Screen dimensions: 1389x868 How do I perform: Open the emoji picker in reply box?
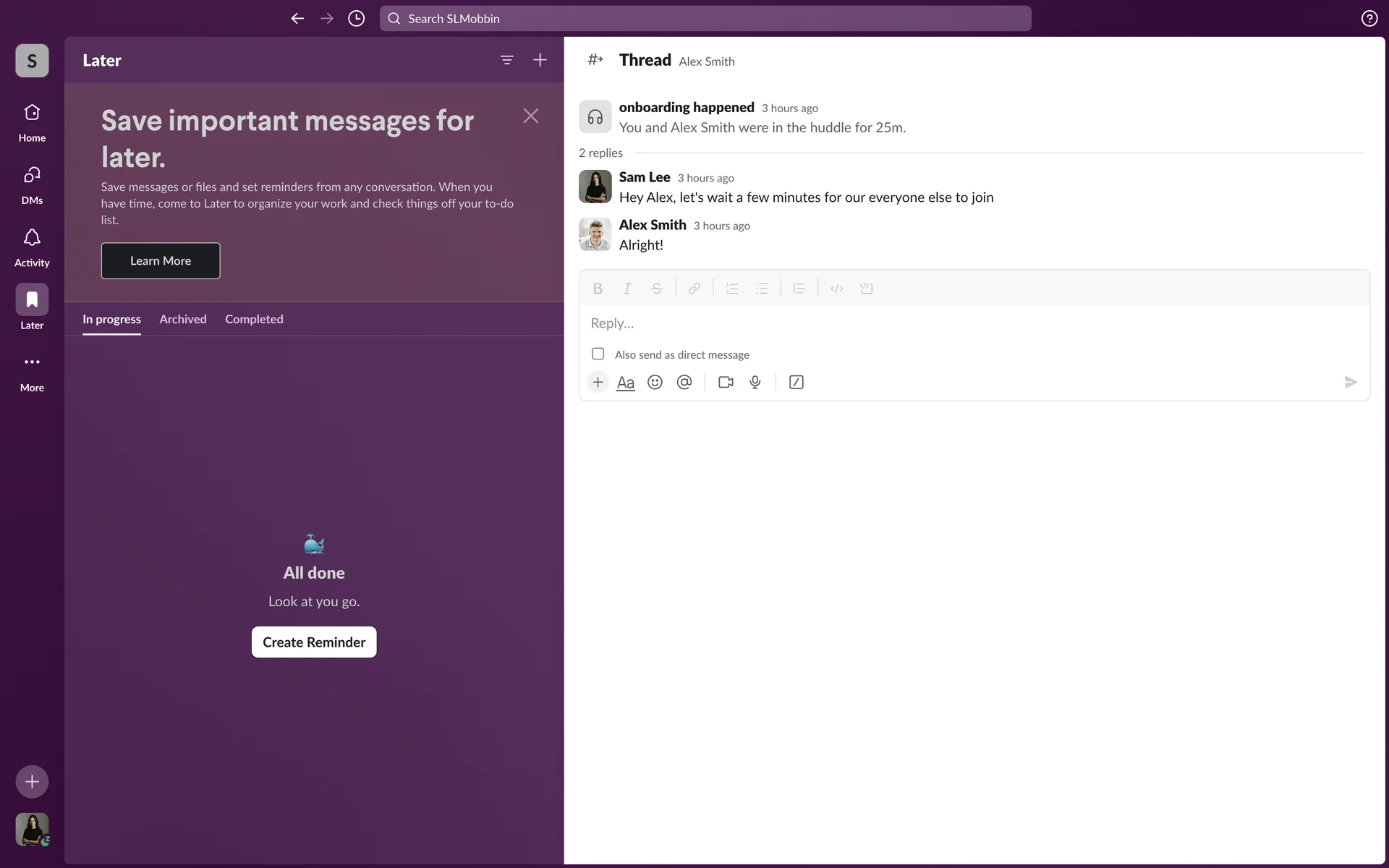pyautogui.click(x=655, y=382)
